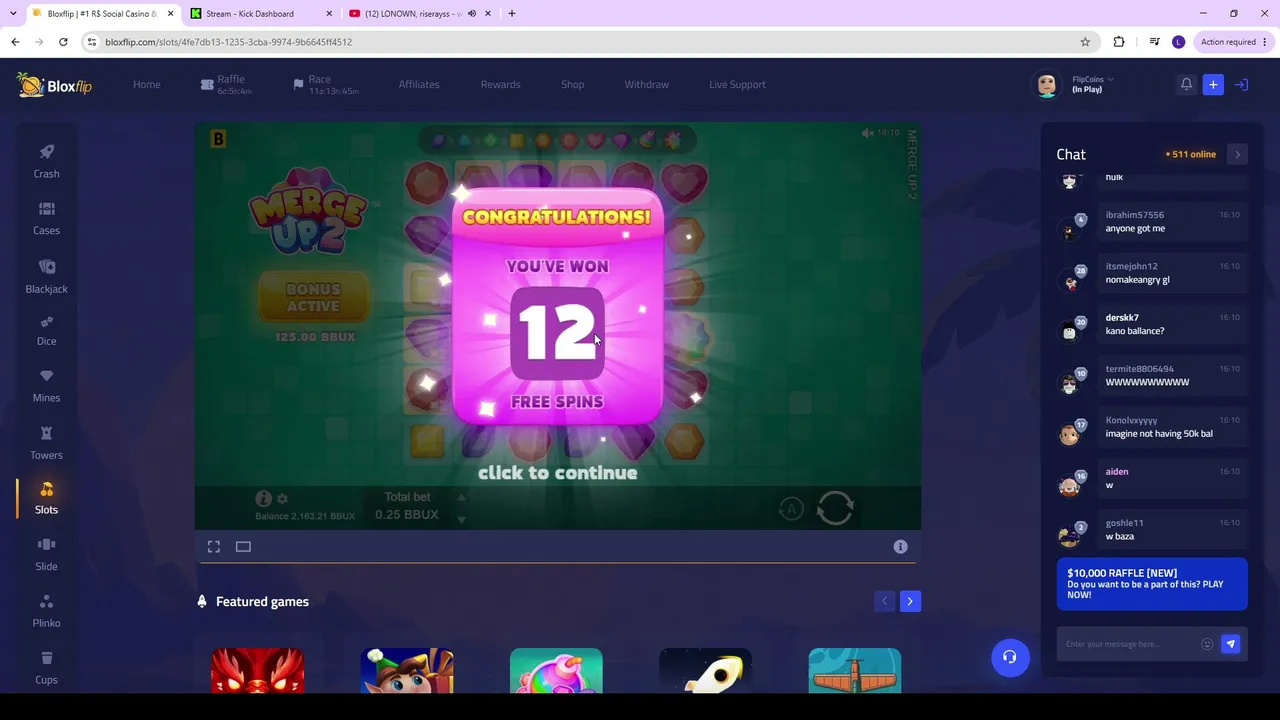Open the Mines game in sidebar
This screenshot has height=720, width=1280.
pyautogui.click(x=46, y=386)
